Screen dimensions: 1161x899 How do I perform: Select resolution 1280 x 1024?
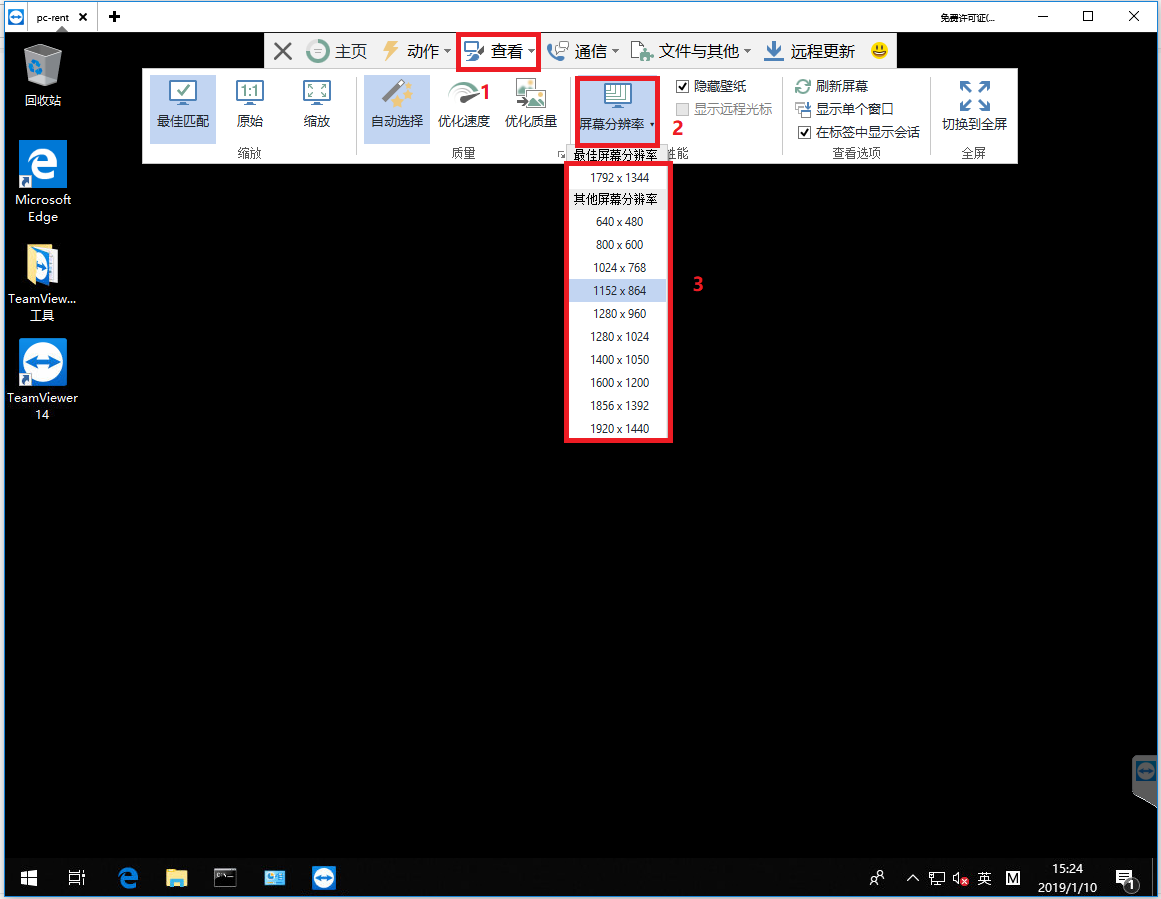coord(619,336)
